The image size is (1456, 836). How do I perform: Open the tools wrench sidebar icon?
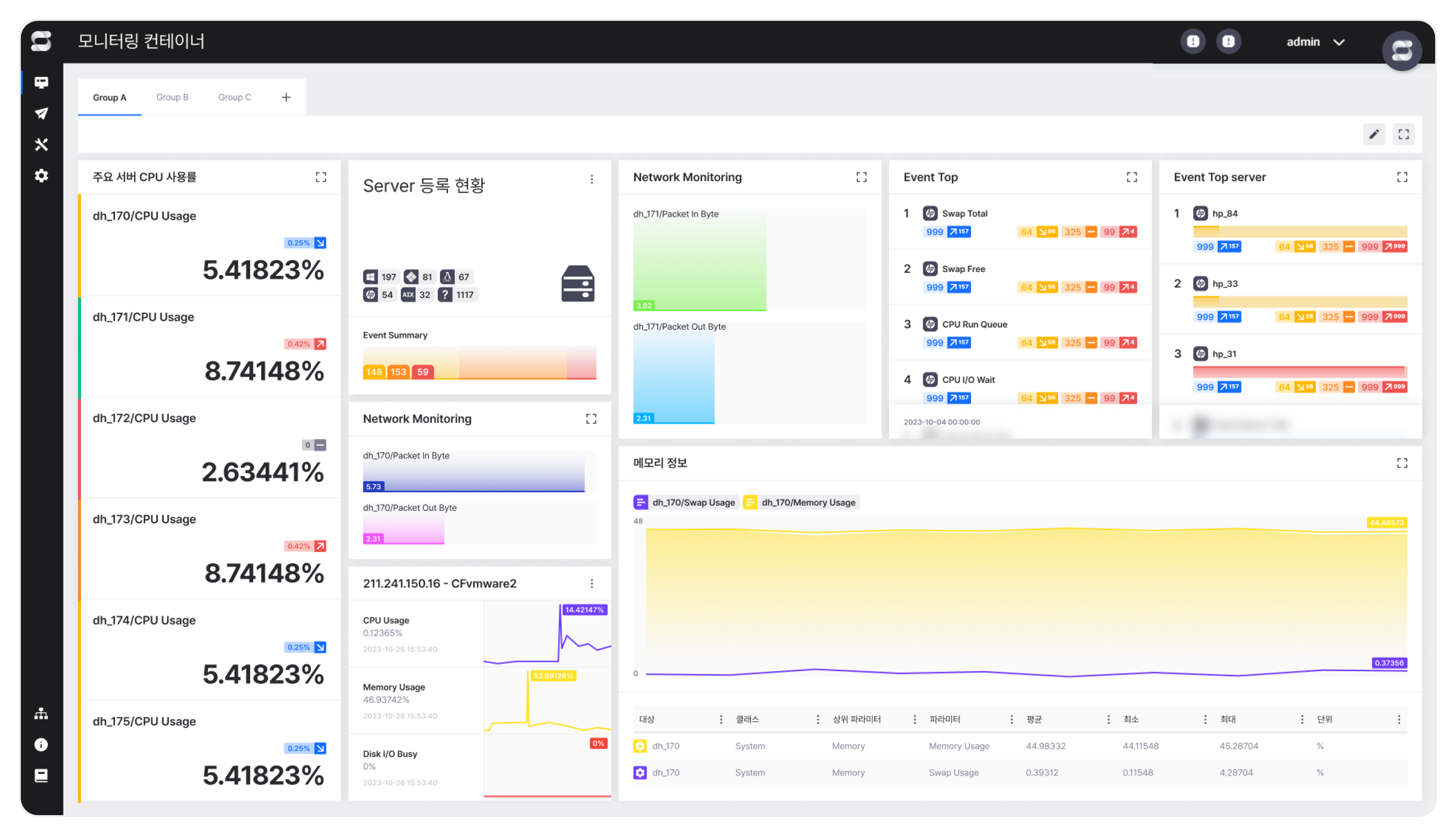pos(41,145)
